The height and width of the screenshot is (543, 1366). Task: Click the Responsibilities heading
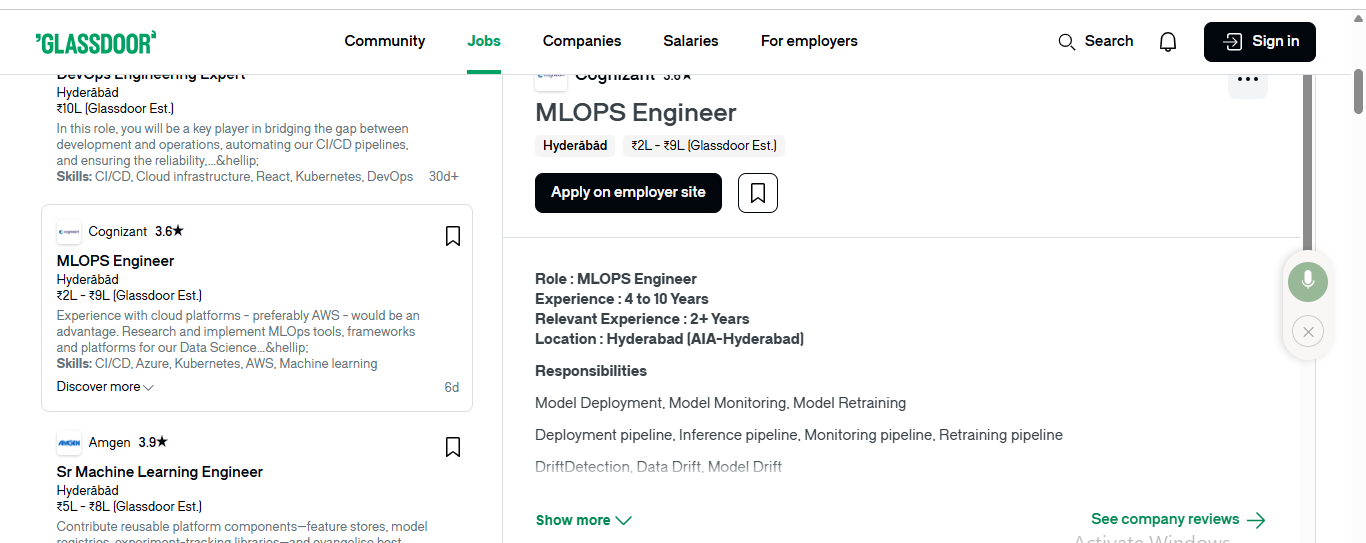pyautogui.click(x=591, y=371)
